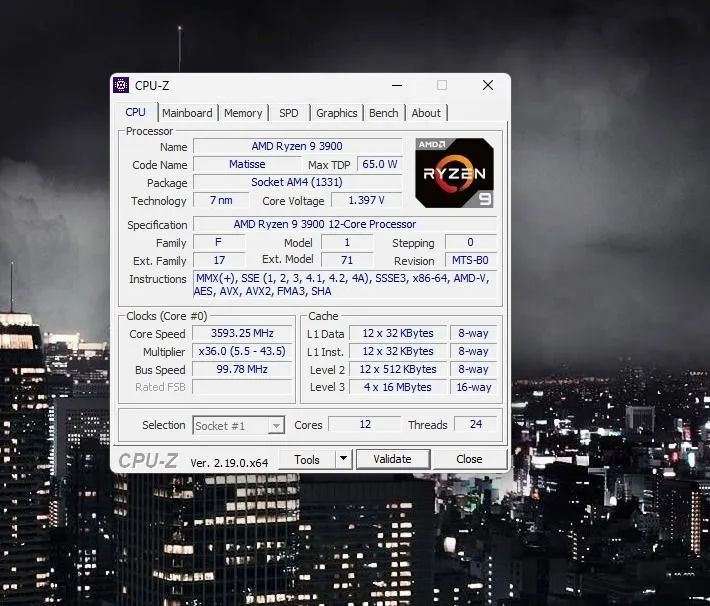Click the Validate button
Screen dimensions: 710x606
point(393,459)
